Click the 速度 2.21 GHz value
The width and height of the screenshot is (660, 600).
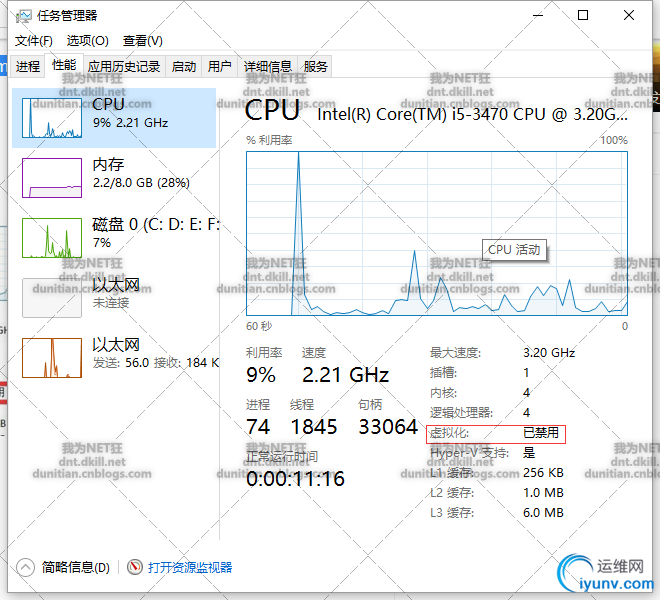coord(346,375)
